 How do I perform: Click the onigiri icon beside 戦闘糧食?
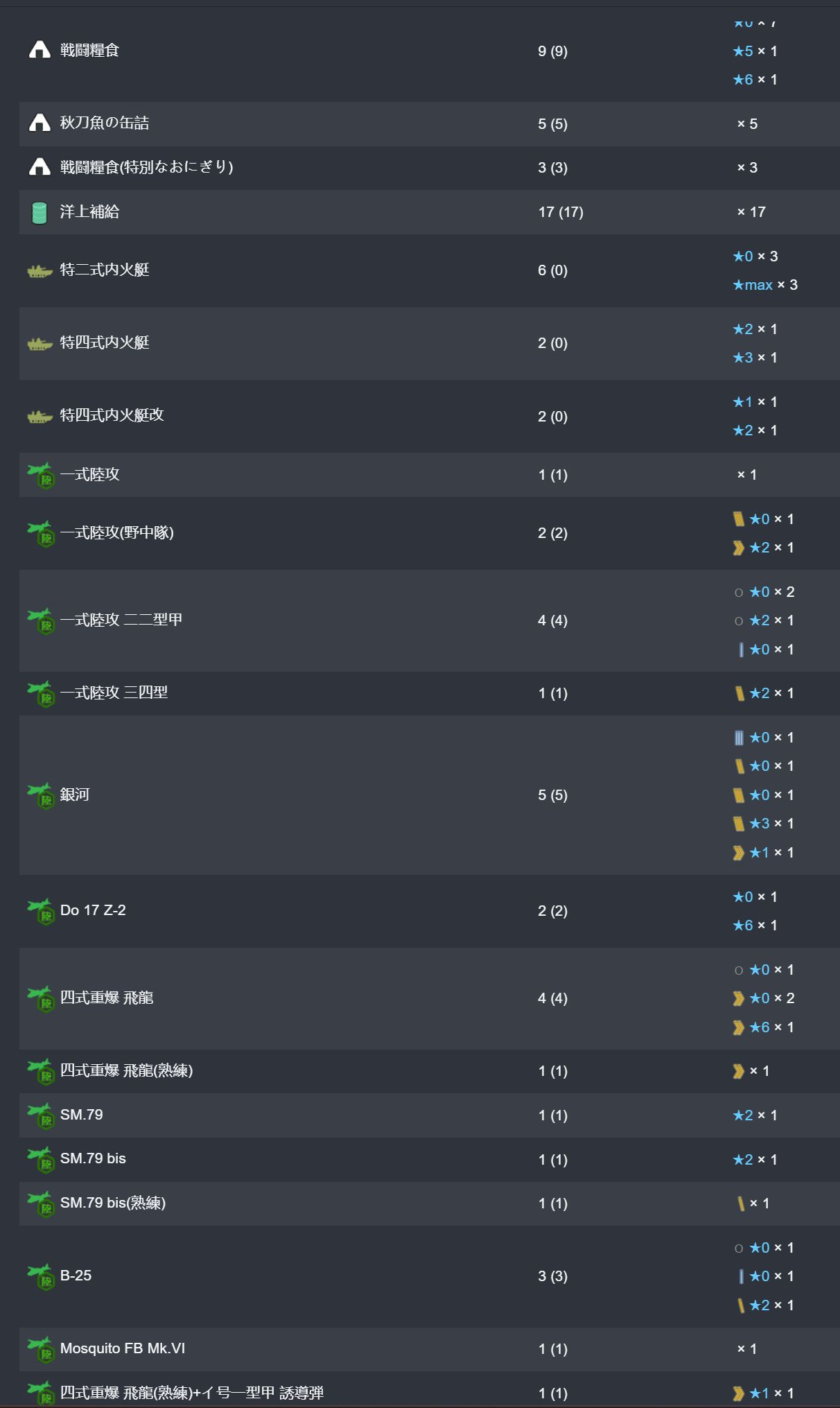40,50
